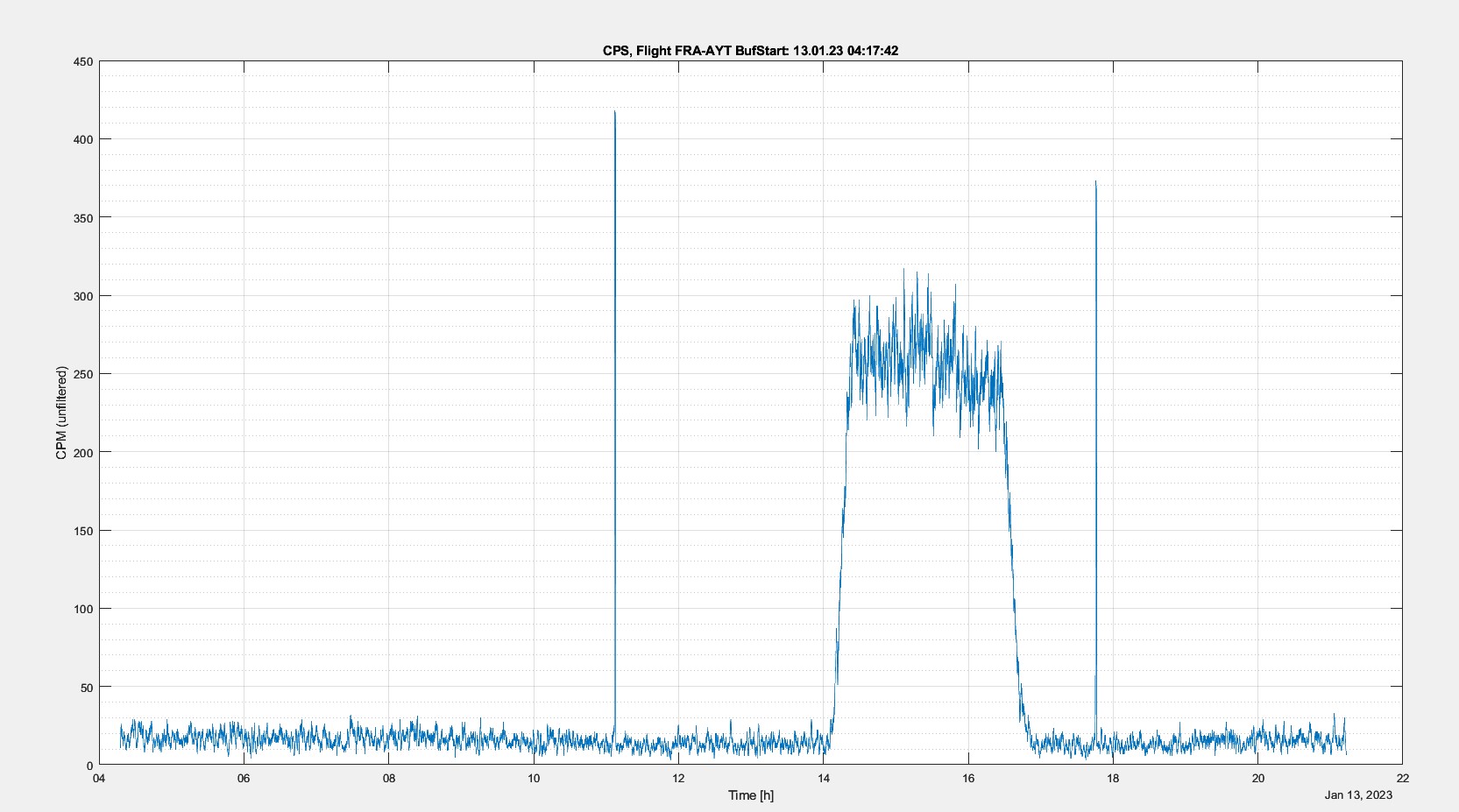This screenshot has height=812, width=1459.
Task: Click x-axis tick label 04
Action: tap(99, 779)
